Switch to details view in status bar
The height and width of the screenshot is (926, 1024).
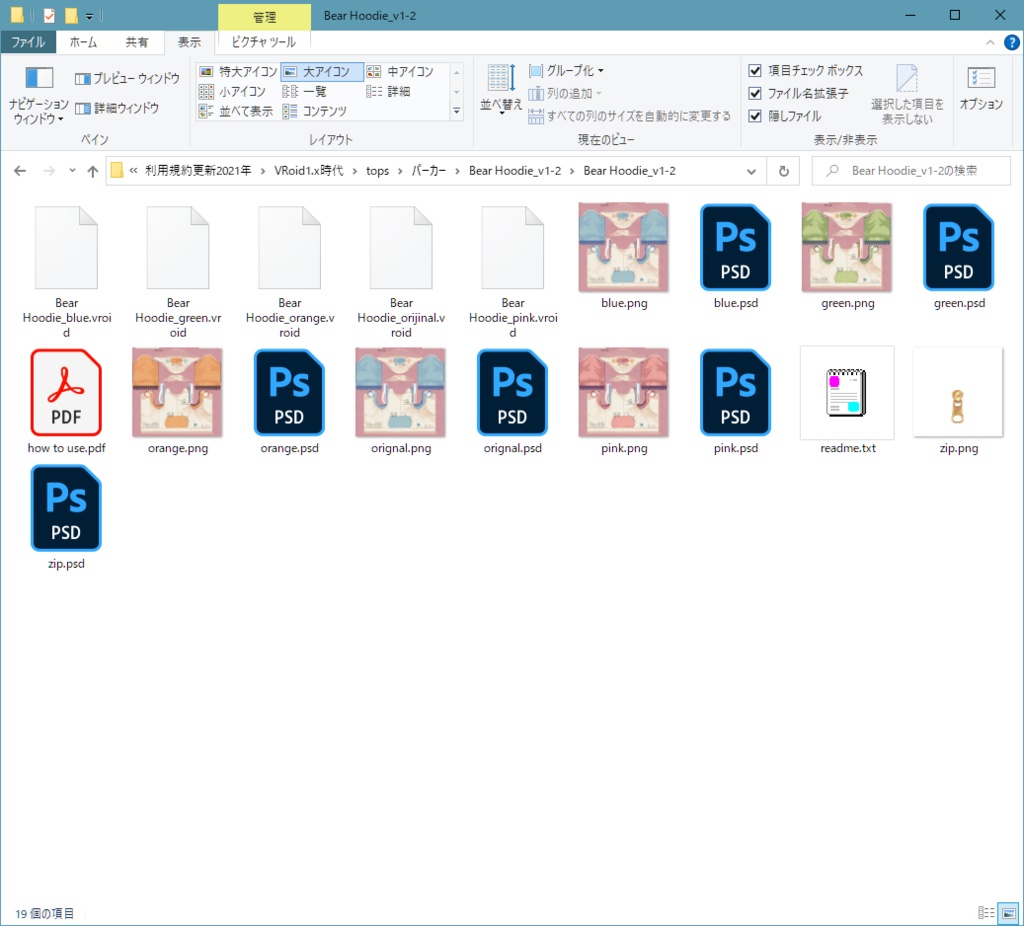986,913
